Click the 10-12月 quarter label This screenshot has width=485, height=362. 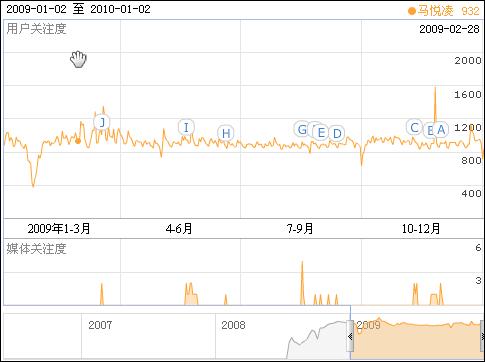point(421,229)
